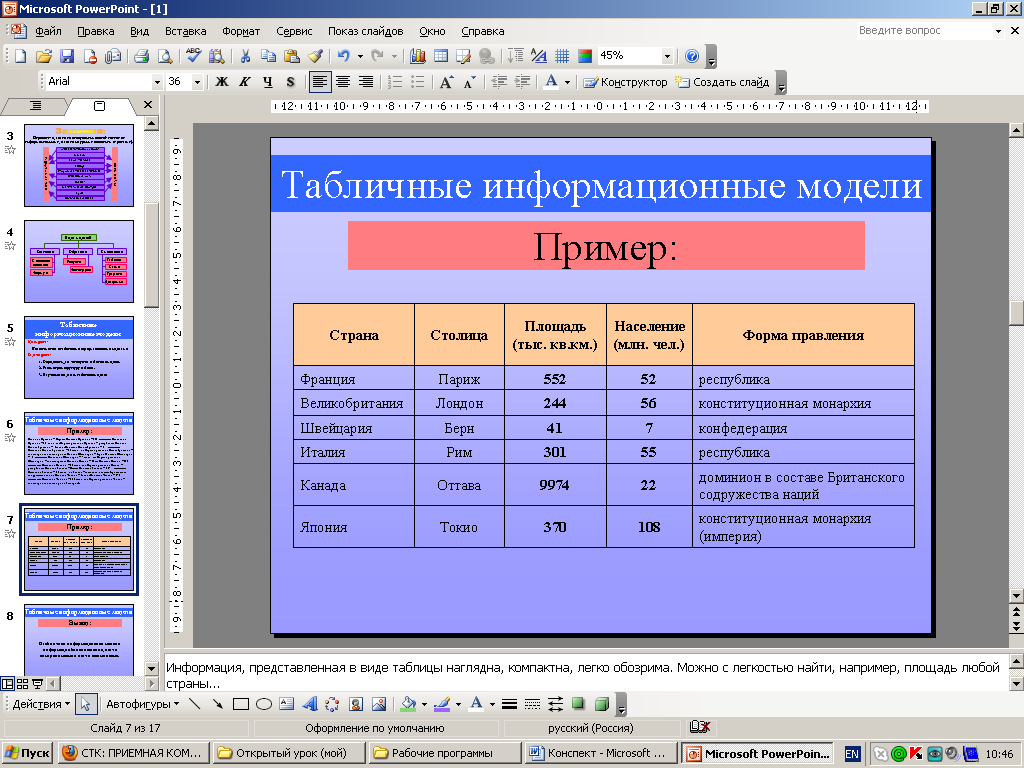
Task: Click the Insert Chart icon
Action: 417,56
